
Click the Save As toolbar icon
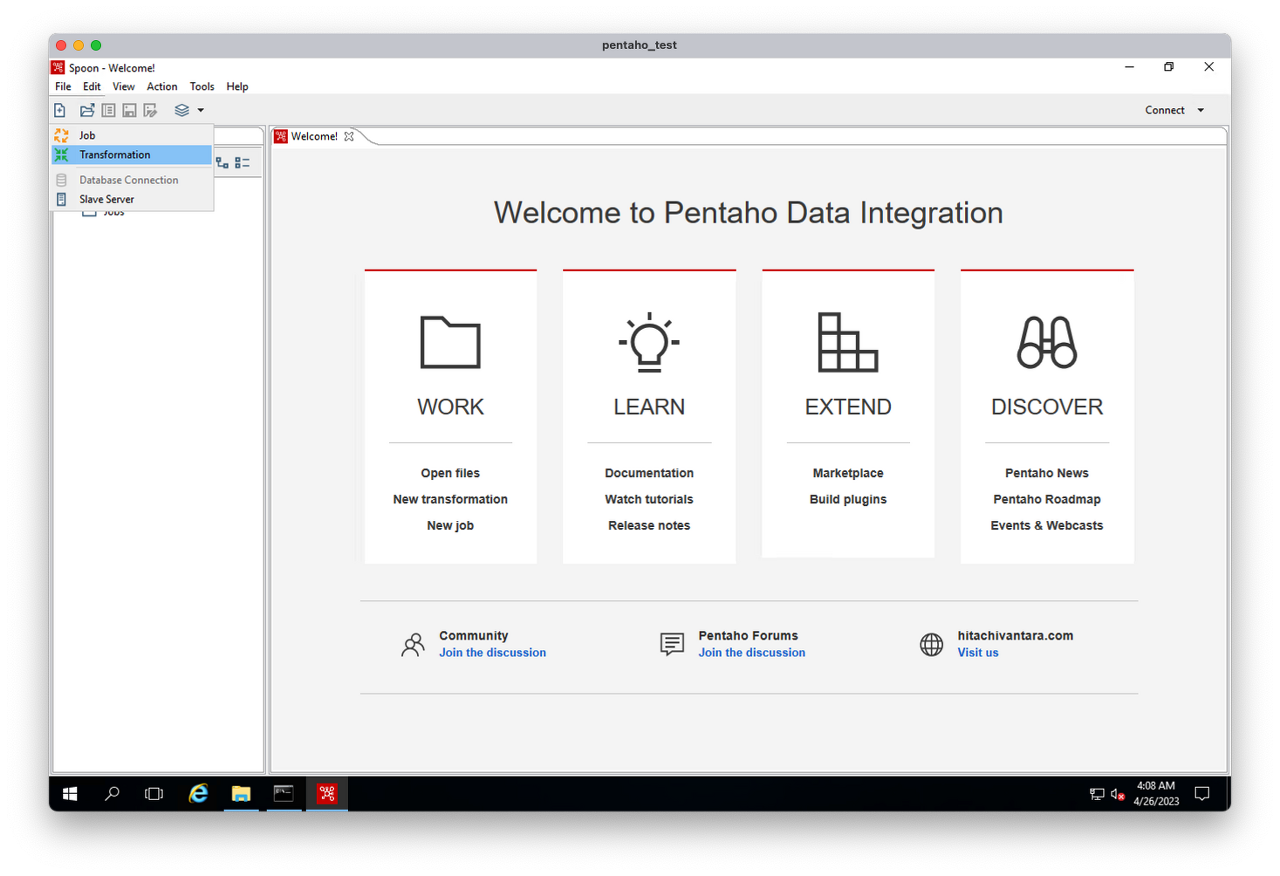click(x=151, y=110)
